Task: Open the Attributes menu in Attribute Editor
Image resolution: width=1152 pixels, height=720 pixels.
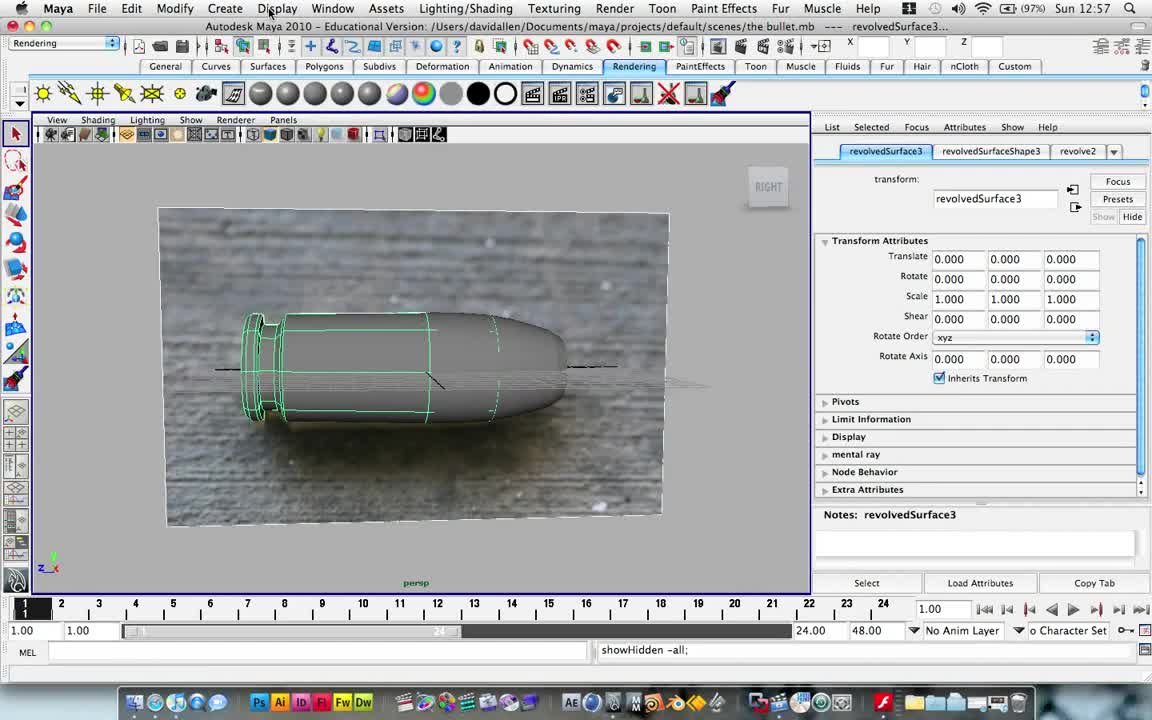Action: pos(964,127)
